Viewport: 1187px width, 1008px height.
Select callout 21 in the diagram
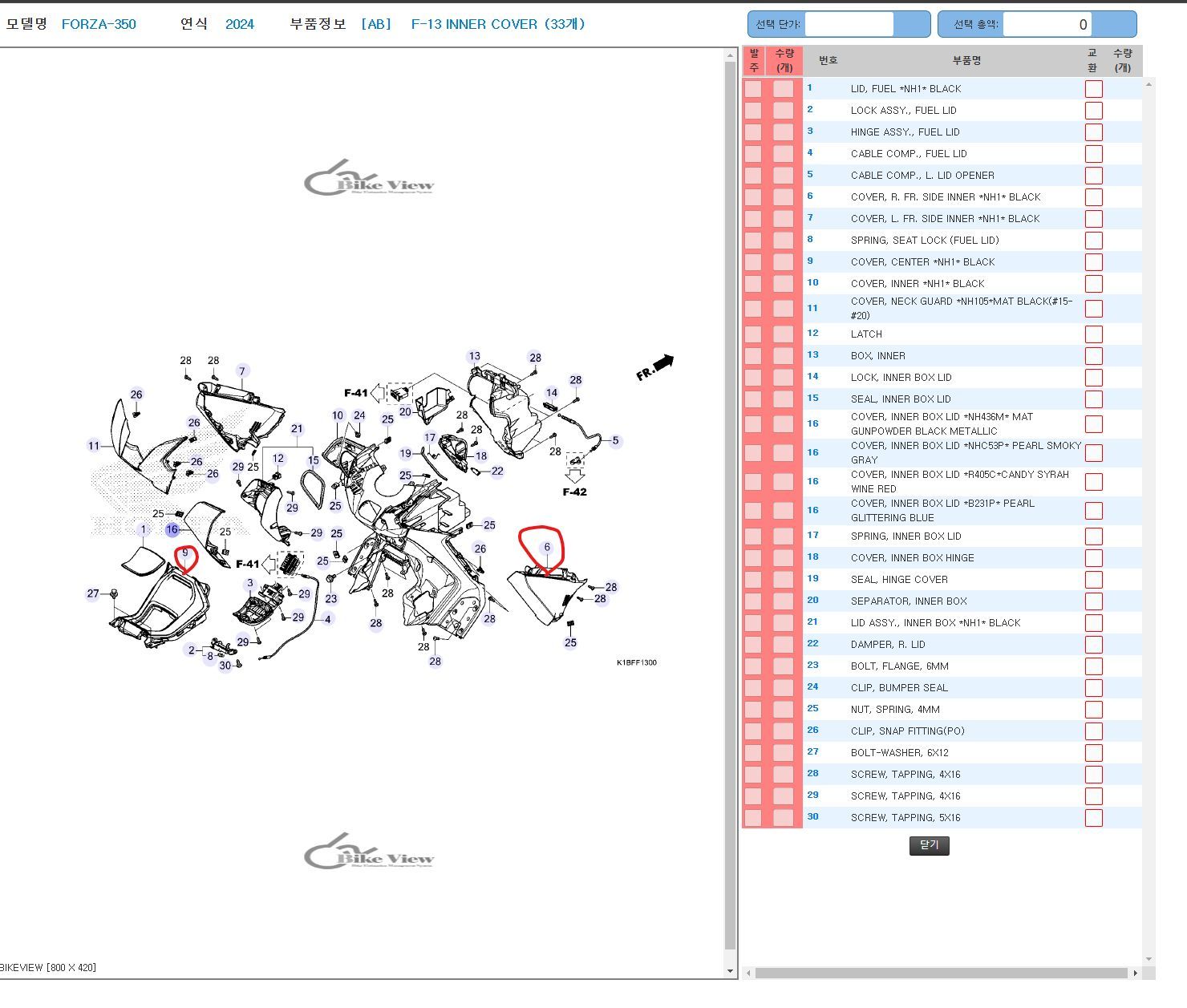coord(297,429)
